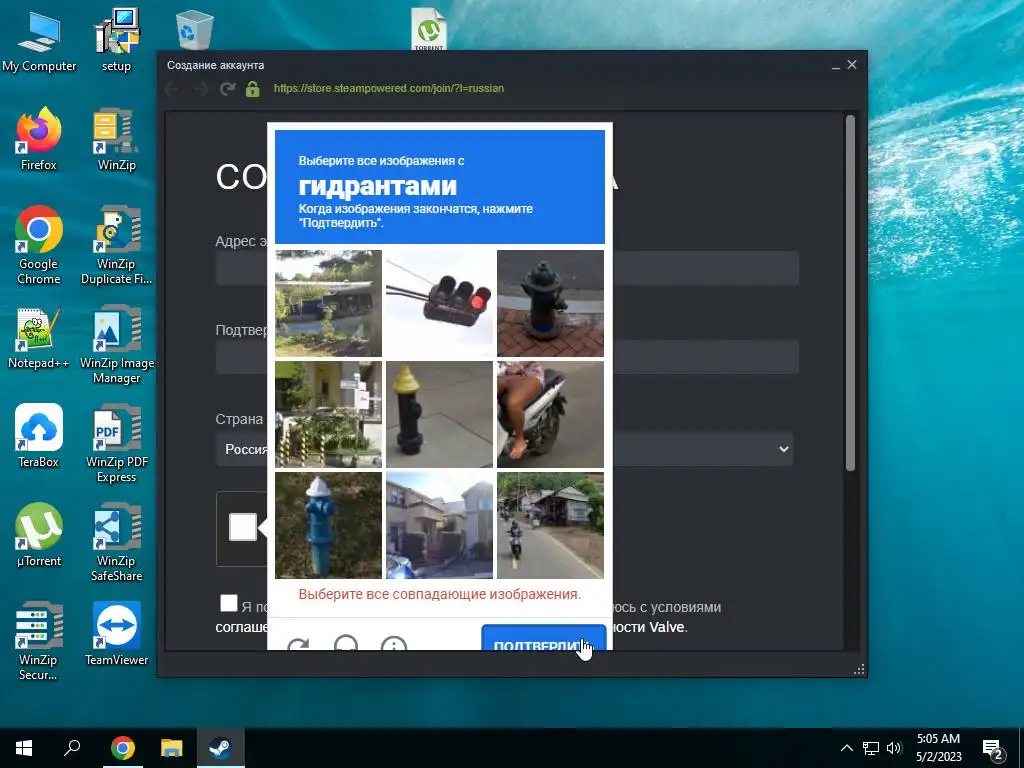Launch Notepad++ from the desktop
This screenshot has height=768, width=1024.
39,338
